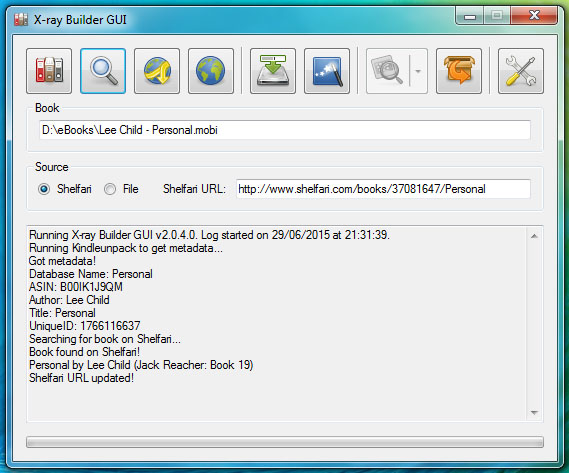Click the progress bar at the bottom
Screen dimensions: 569x473
point(285,442)
